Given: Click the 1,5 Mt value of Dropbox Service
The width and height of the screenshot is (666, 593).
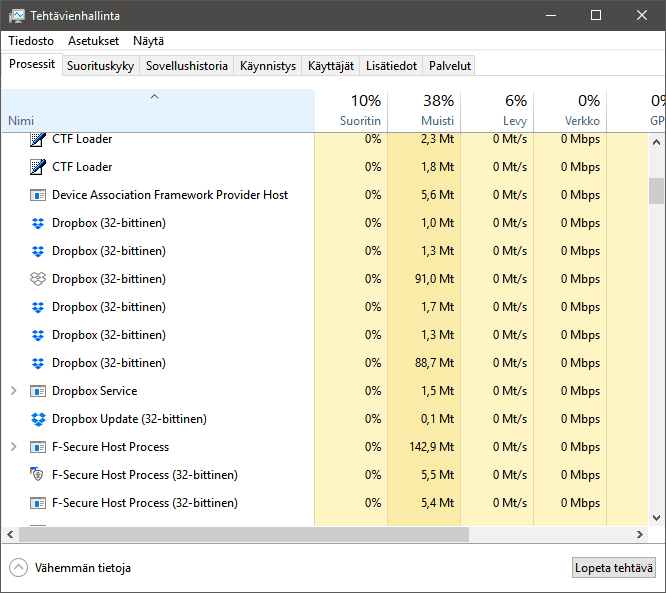Looking at the screenshot, I should point(437,391).
